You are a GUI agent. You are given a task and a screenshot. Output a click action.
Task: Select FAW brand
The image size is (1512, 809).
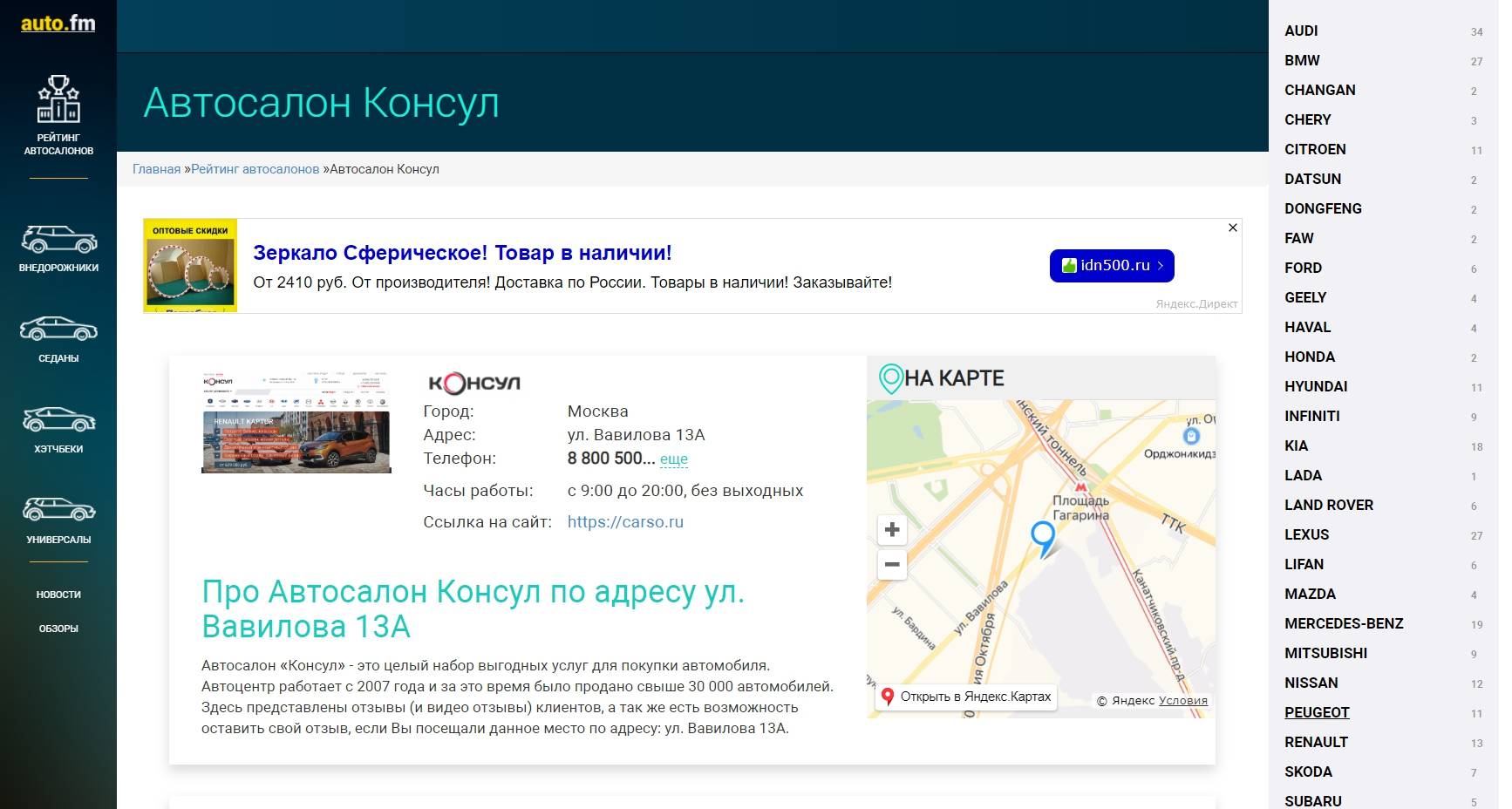(1299, 238)
